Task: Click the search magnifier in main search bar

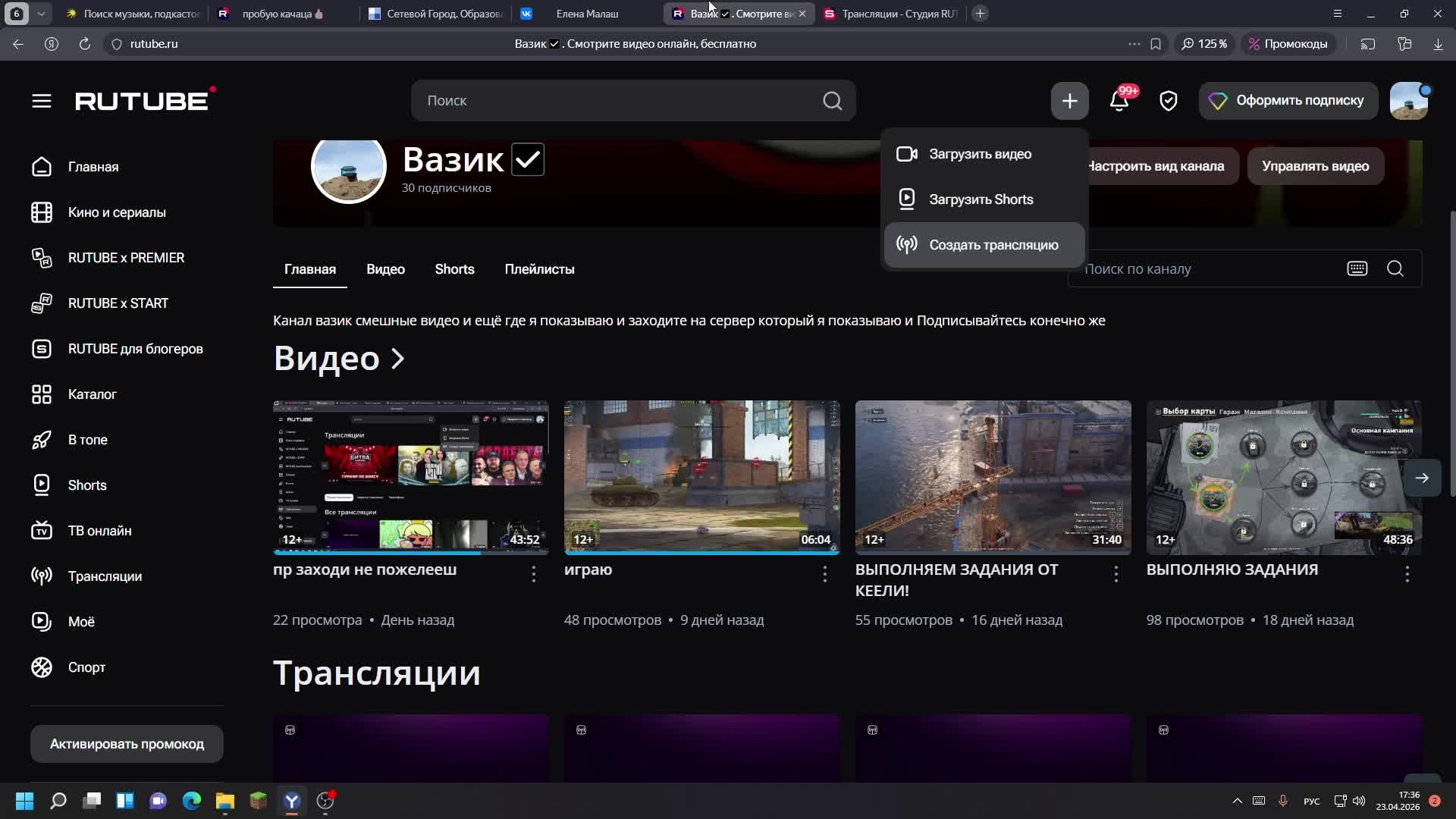Action: click(x=832, y=101)
